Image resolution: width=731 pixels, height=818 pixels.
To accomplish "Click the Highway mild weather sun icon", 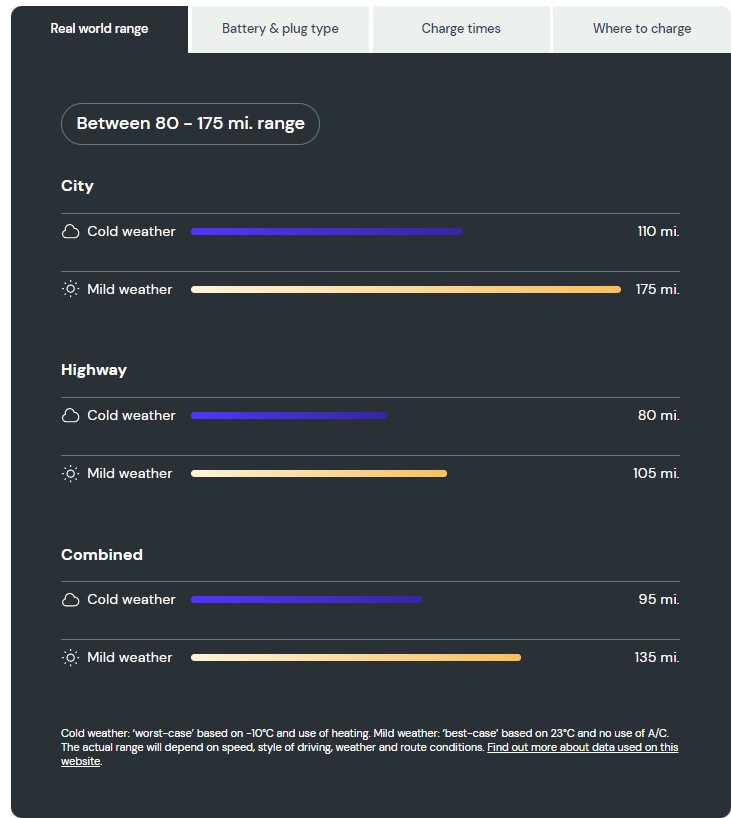I will tap(70, 473).
